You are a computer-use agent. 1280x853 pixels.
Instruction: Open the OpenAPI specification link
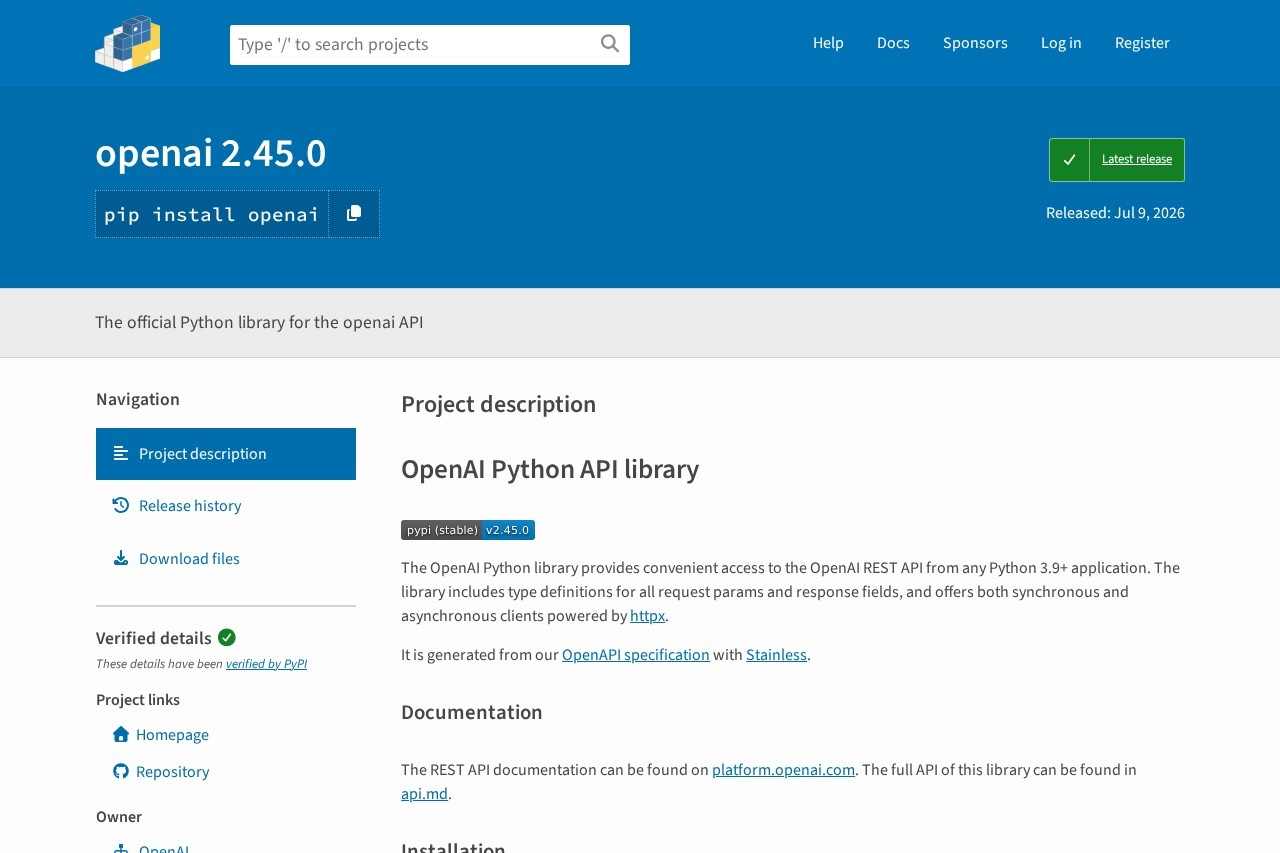coord(636,655)
